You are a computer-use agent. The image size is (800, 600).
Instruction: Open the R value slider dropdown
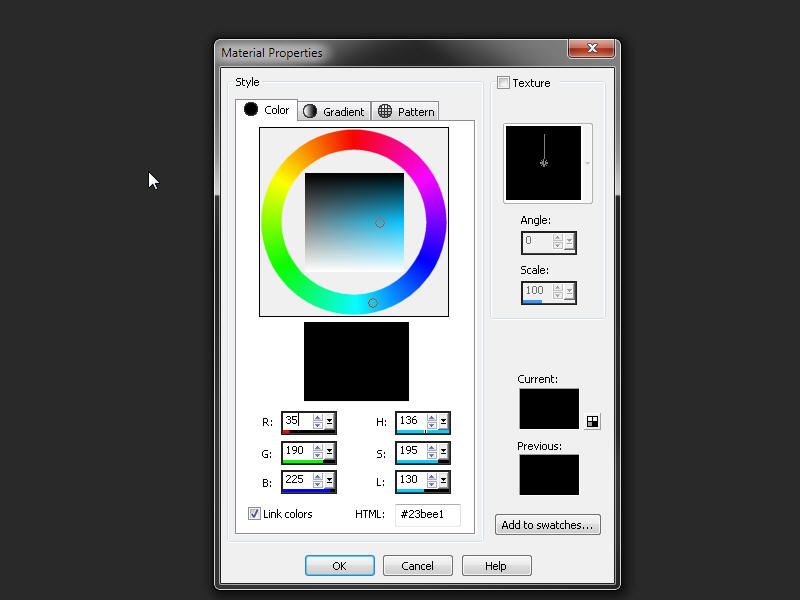[330, 422]
